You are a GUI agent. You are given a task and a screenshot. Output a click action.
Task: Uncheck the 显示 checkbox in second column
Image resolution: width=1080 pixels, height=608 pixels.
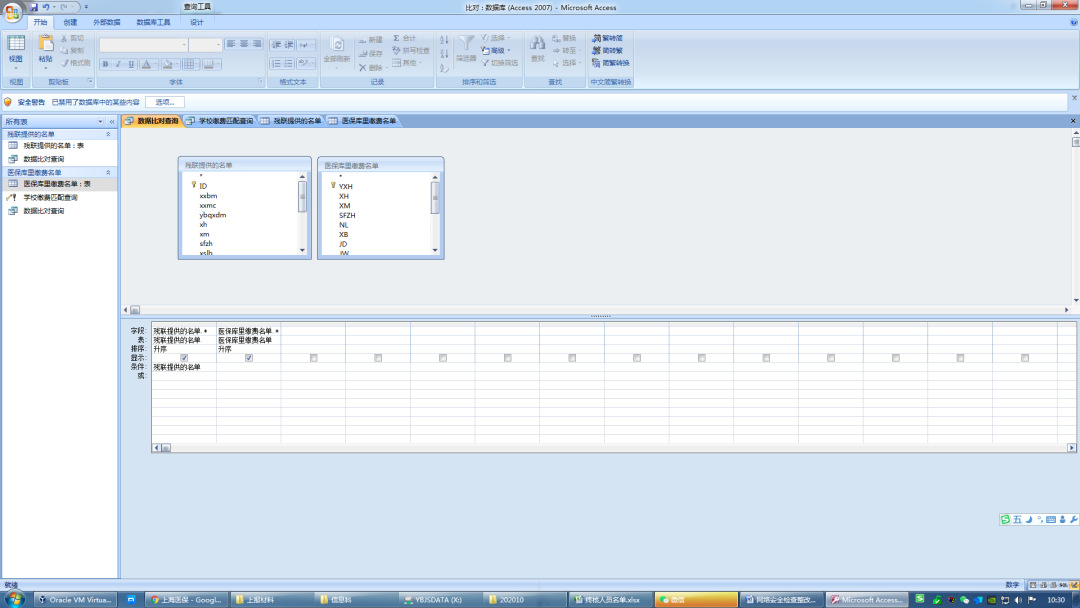click(x=249, y=358)
